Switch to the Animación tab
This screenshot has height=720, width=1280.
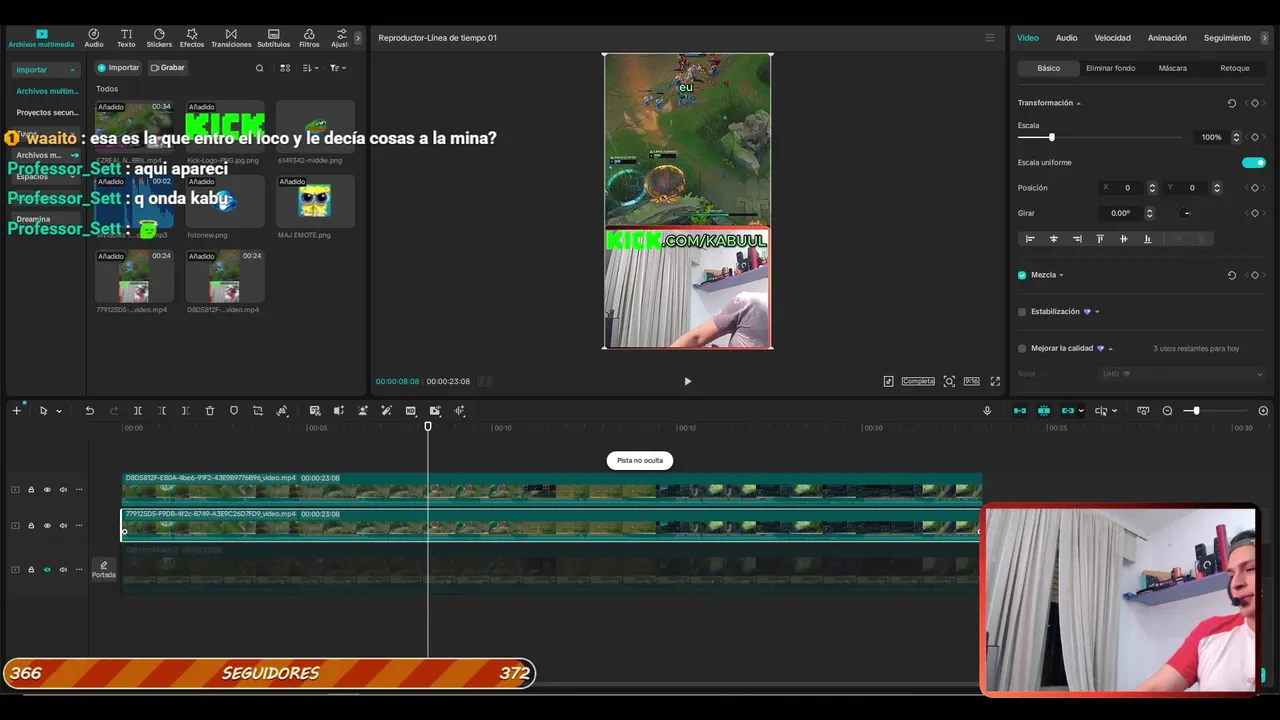tap(1167, 38)
